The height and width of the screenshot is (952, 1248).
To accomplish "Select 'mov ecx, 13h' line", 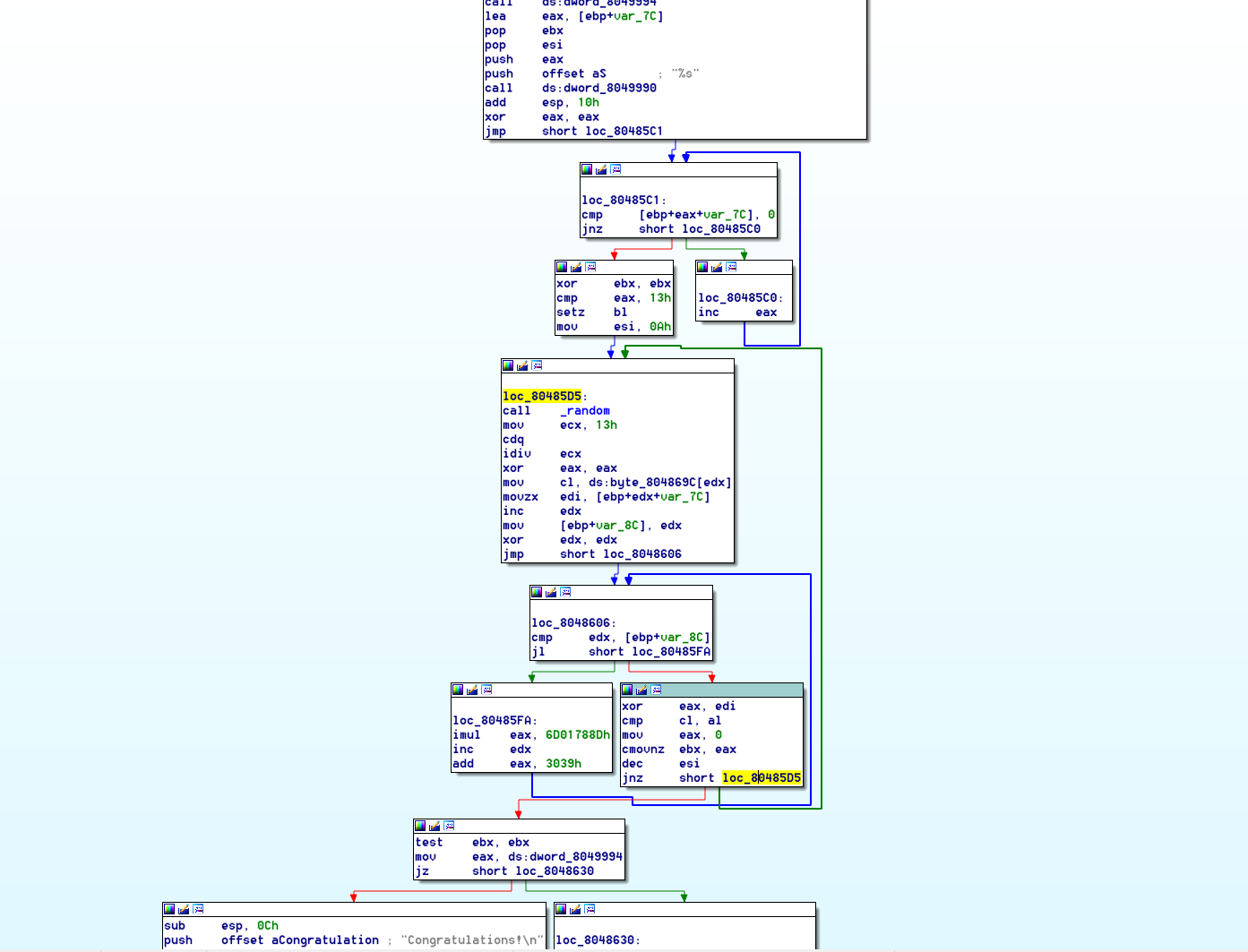I will point(560,425).
